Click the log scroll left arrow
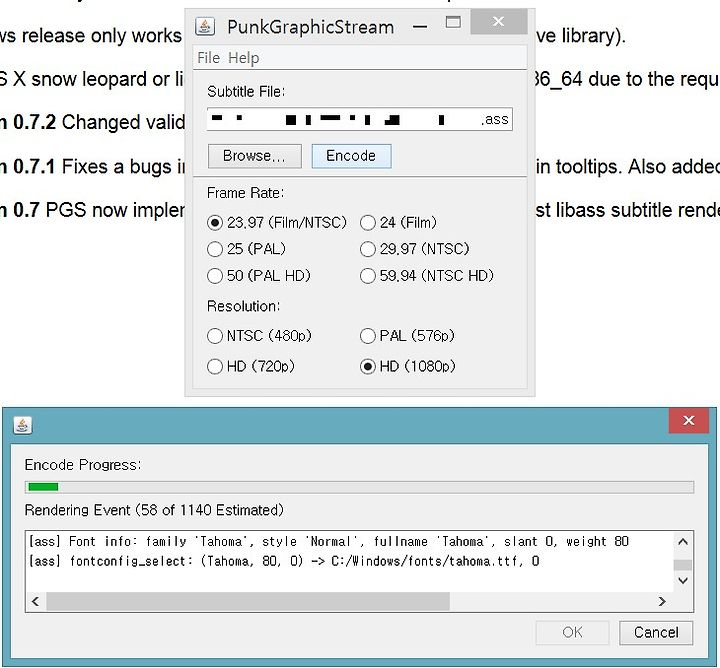The width and height of the screenshot is (720, 668). point(35,601)
